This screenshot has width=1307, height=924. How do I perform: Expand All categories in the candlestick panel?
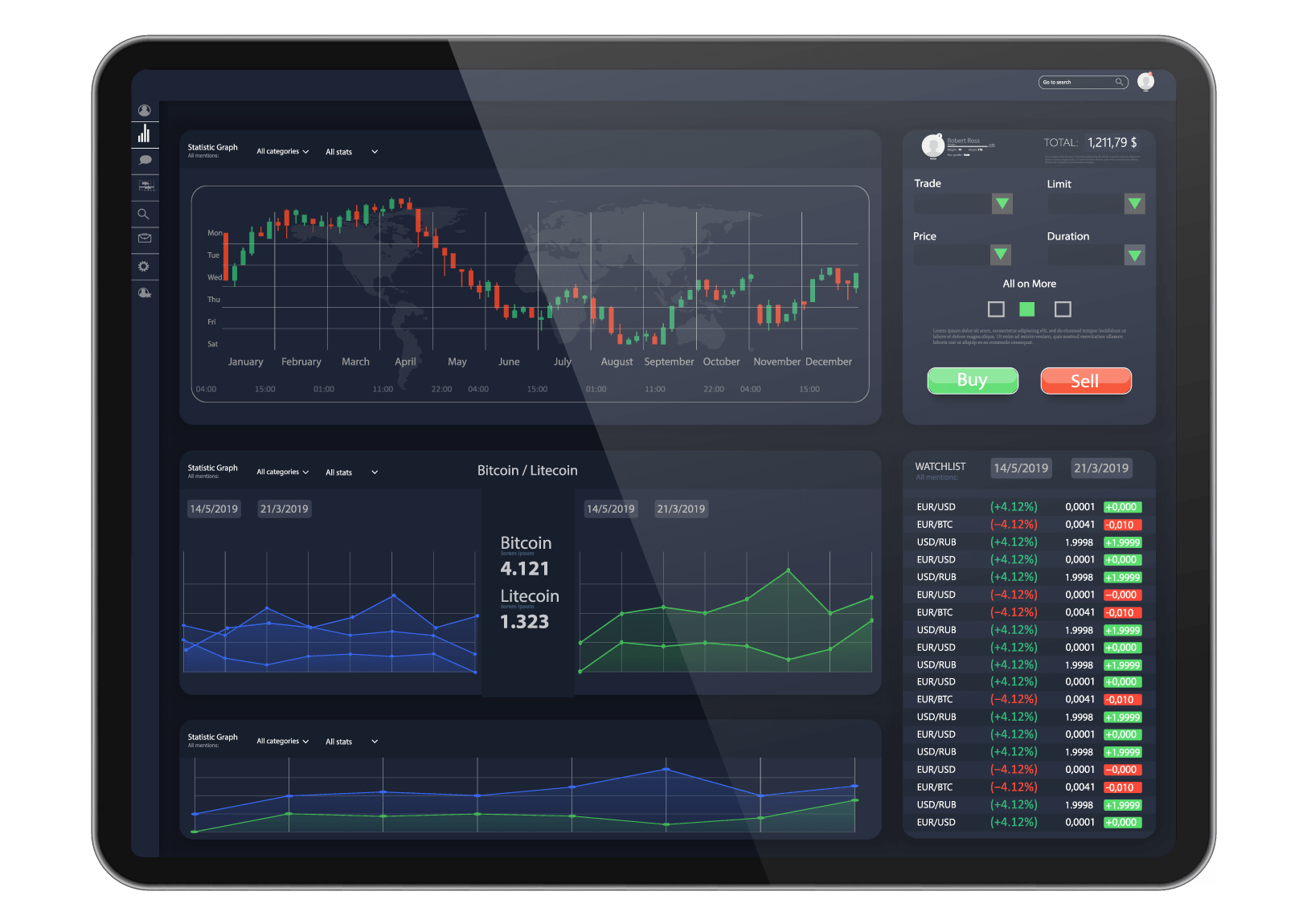tap(283, 152)
